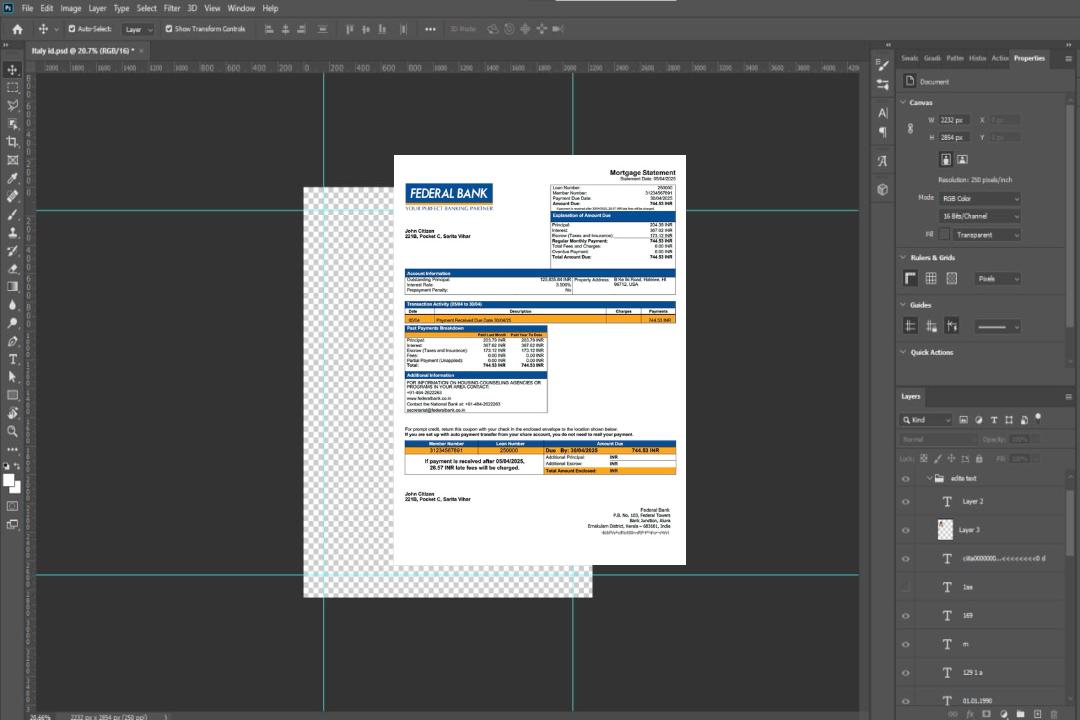The image size is (1080, 720).
Task: Hide the 'Layer 3' layer
Action: click(x=906, y=530)
